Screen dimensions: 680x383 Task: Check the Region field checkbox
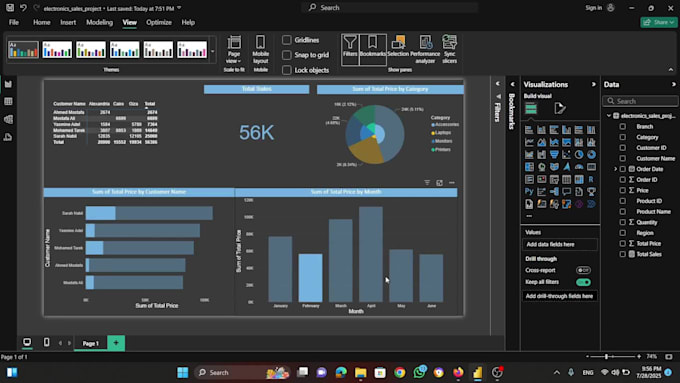tap(623, 233)
